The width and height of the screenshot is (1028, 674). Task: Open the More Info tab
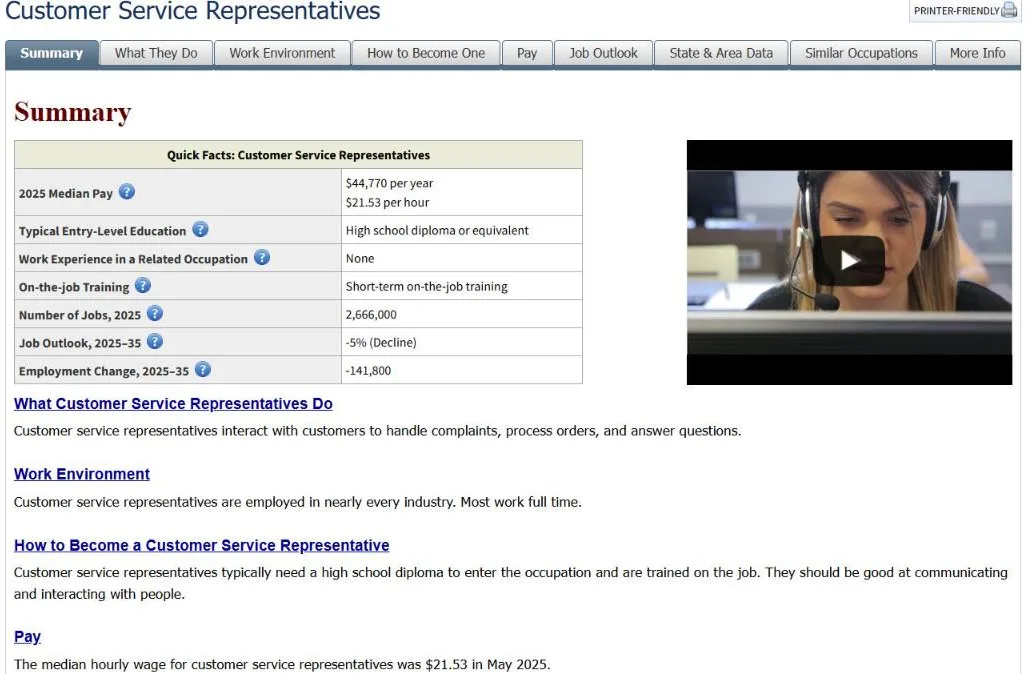[978, 54]
